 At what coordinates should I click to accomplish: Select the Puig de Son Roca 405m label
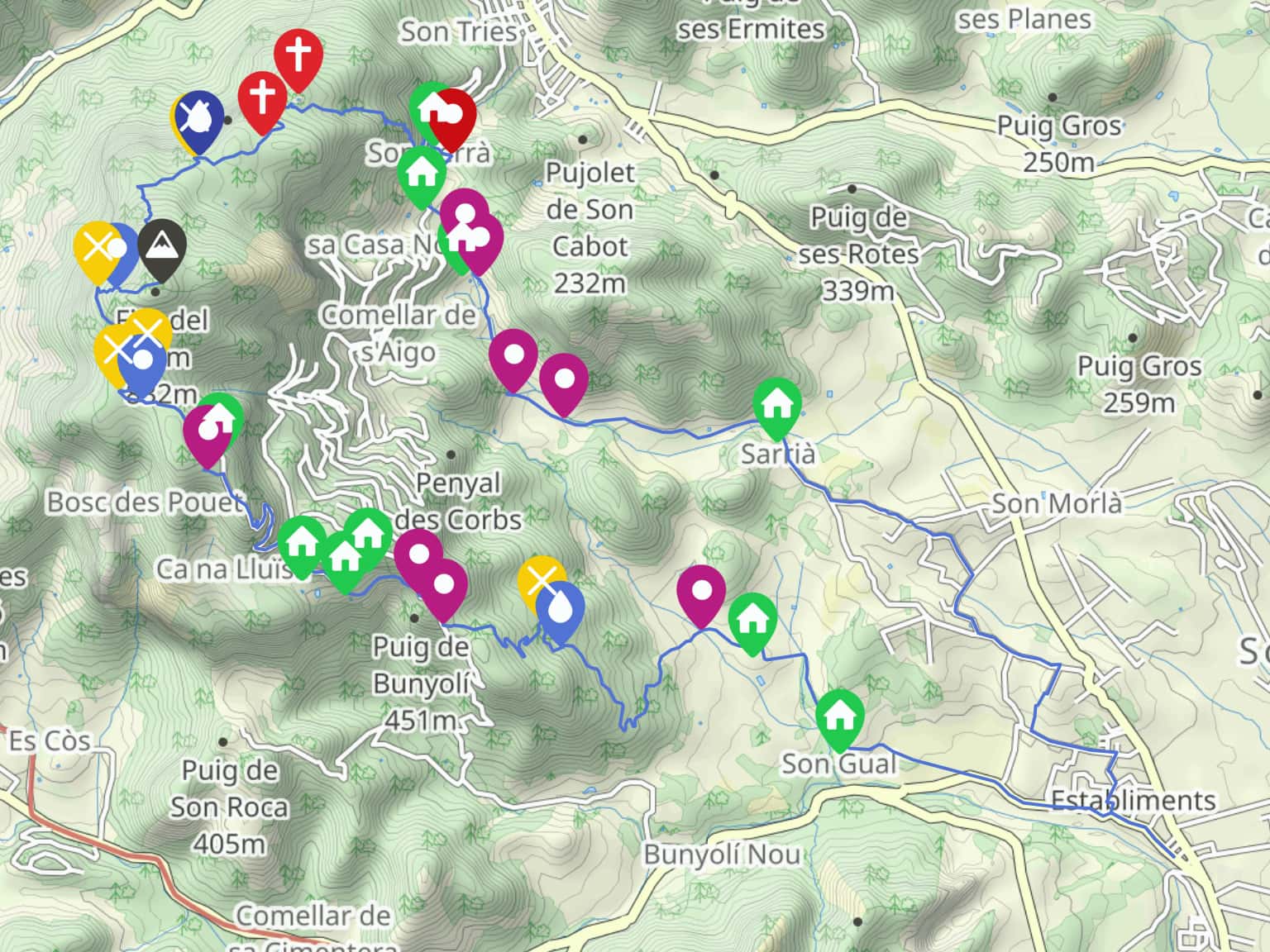(229, 807)
